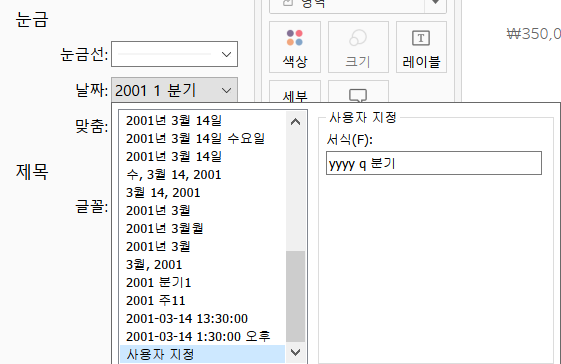Click the scroll up arrow of format list

[x=296, y=122]
